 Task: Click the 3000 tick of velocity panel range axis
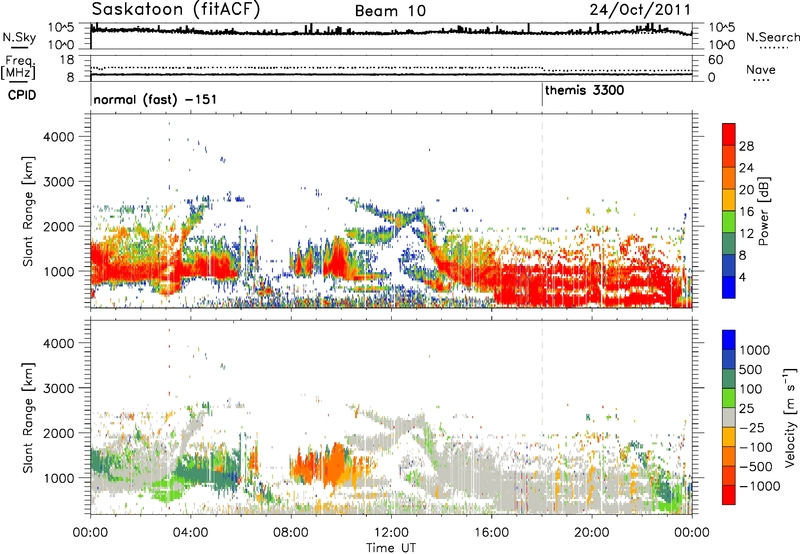(58, 388)
